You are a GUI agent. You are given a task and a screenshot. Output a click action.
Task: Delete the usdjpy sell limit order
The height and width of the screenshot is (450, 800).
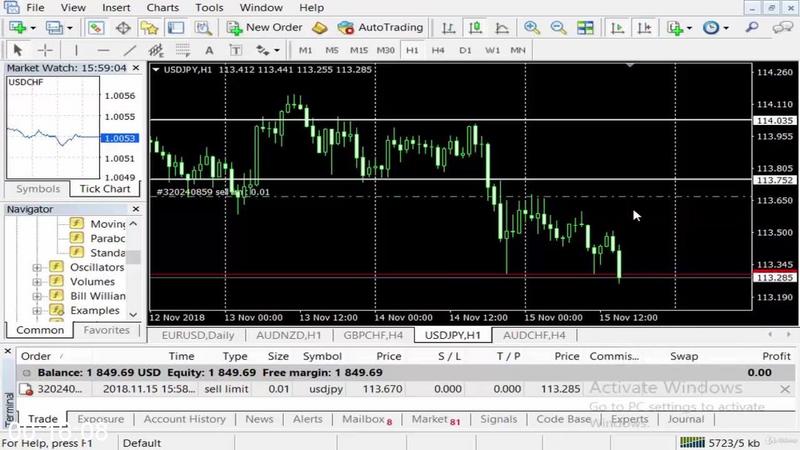click(785, 389)
